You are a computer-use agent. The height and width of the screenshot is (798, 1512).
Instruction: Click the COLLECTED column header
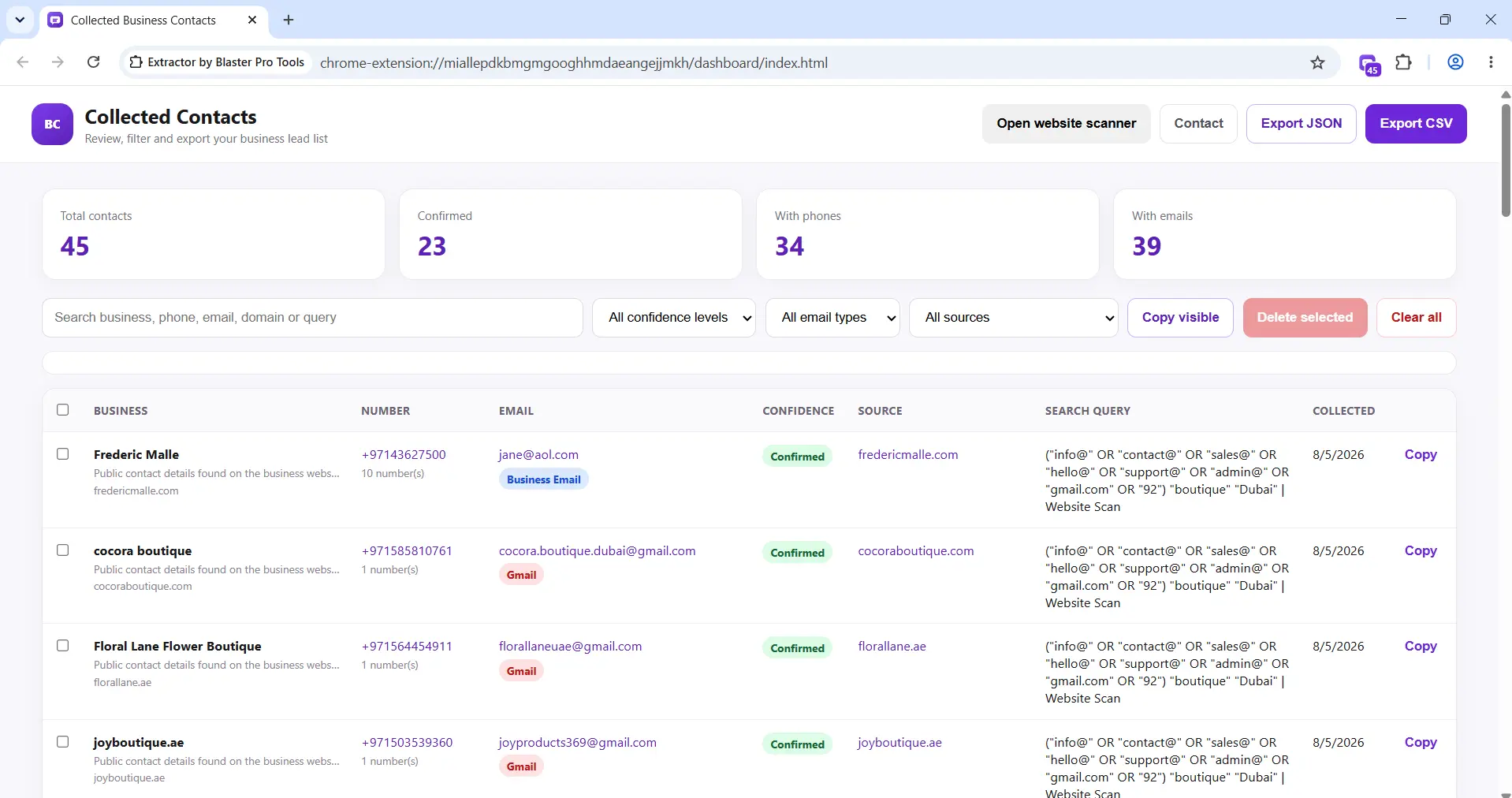tap(1343, 411)
